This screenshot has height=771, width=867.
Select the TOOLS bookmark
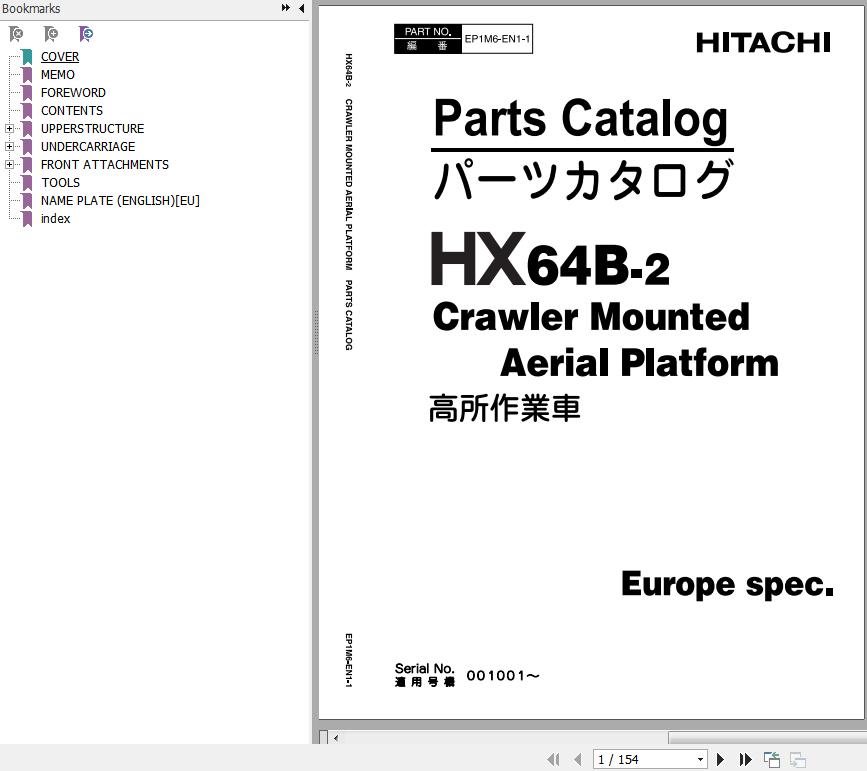60,183
